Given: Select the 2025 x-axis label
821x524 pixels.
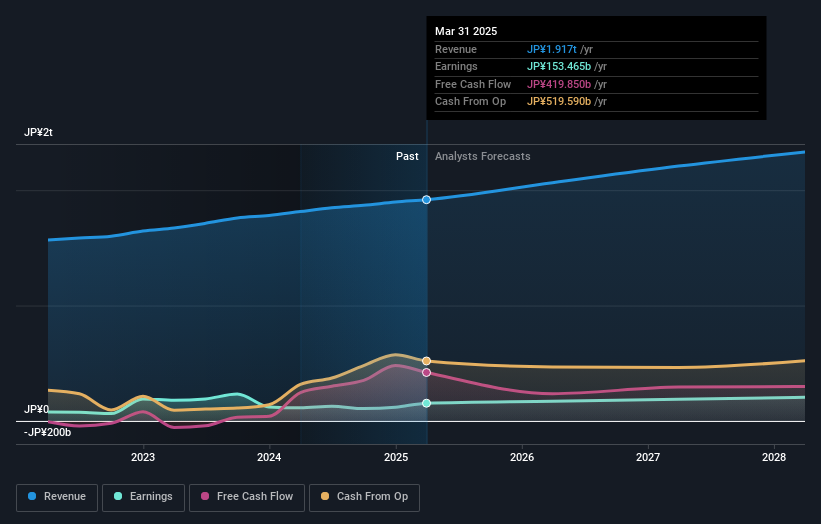Looking at the screenshot, I should [396, 457].
